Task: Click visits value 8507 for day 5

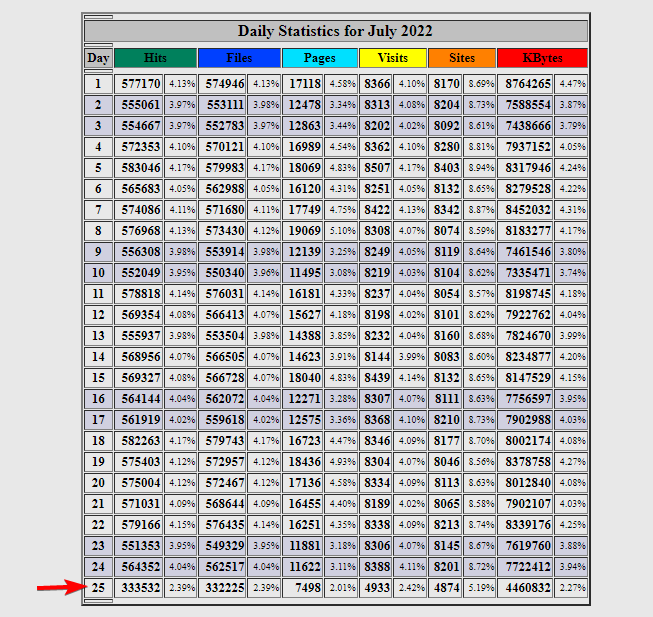Action: (376, 167)
